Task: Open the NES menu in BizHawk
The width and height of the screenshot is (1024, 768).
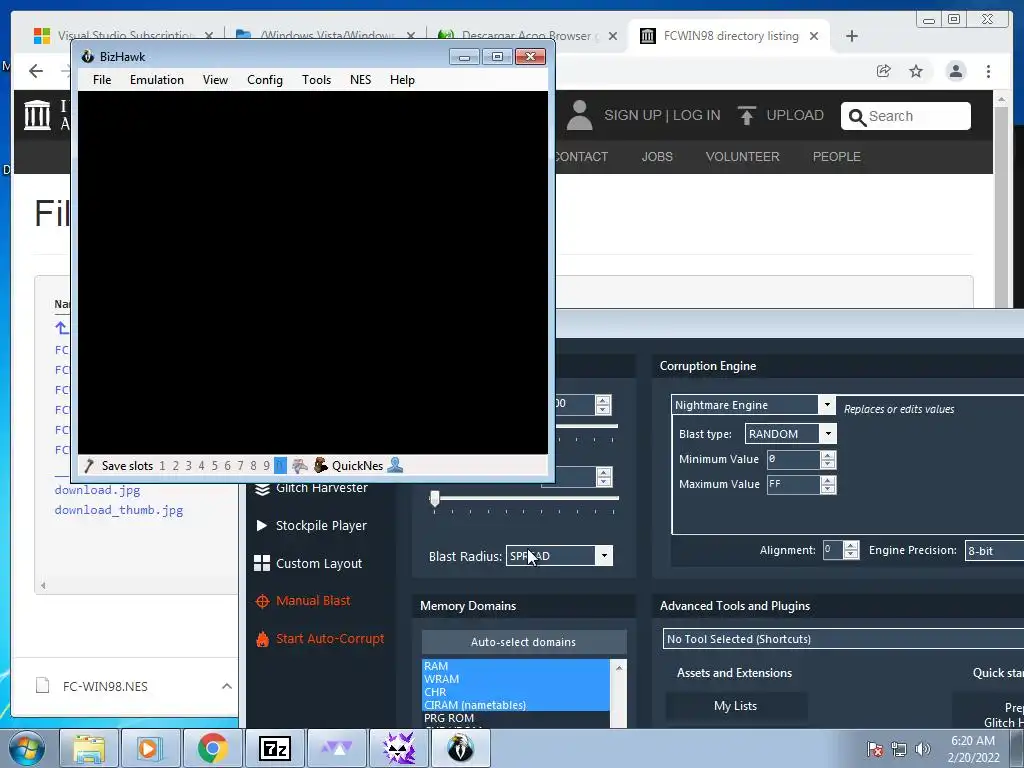Action: tap(360, 80)
